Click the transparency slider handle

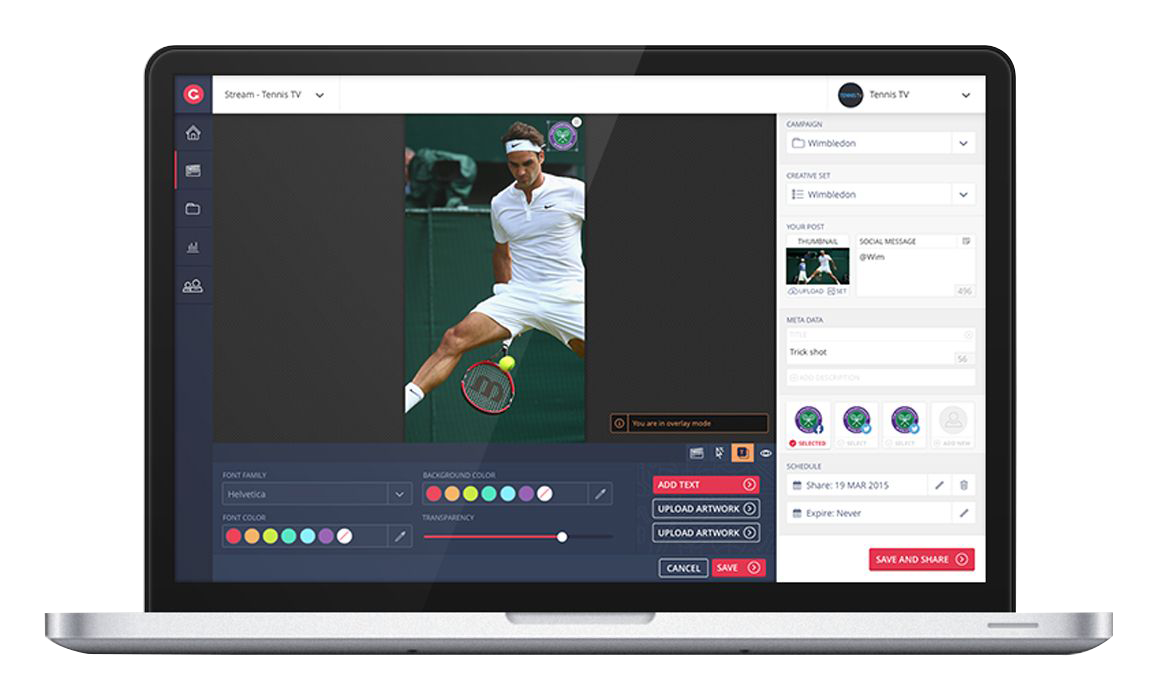point(562,536)
